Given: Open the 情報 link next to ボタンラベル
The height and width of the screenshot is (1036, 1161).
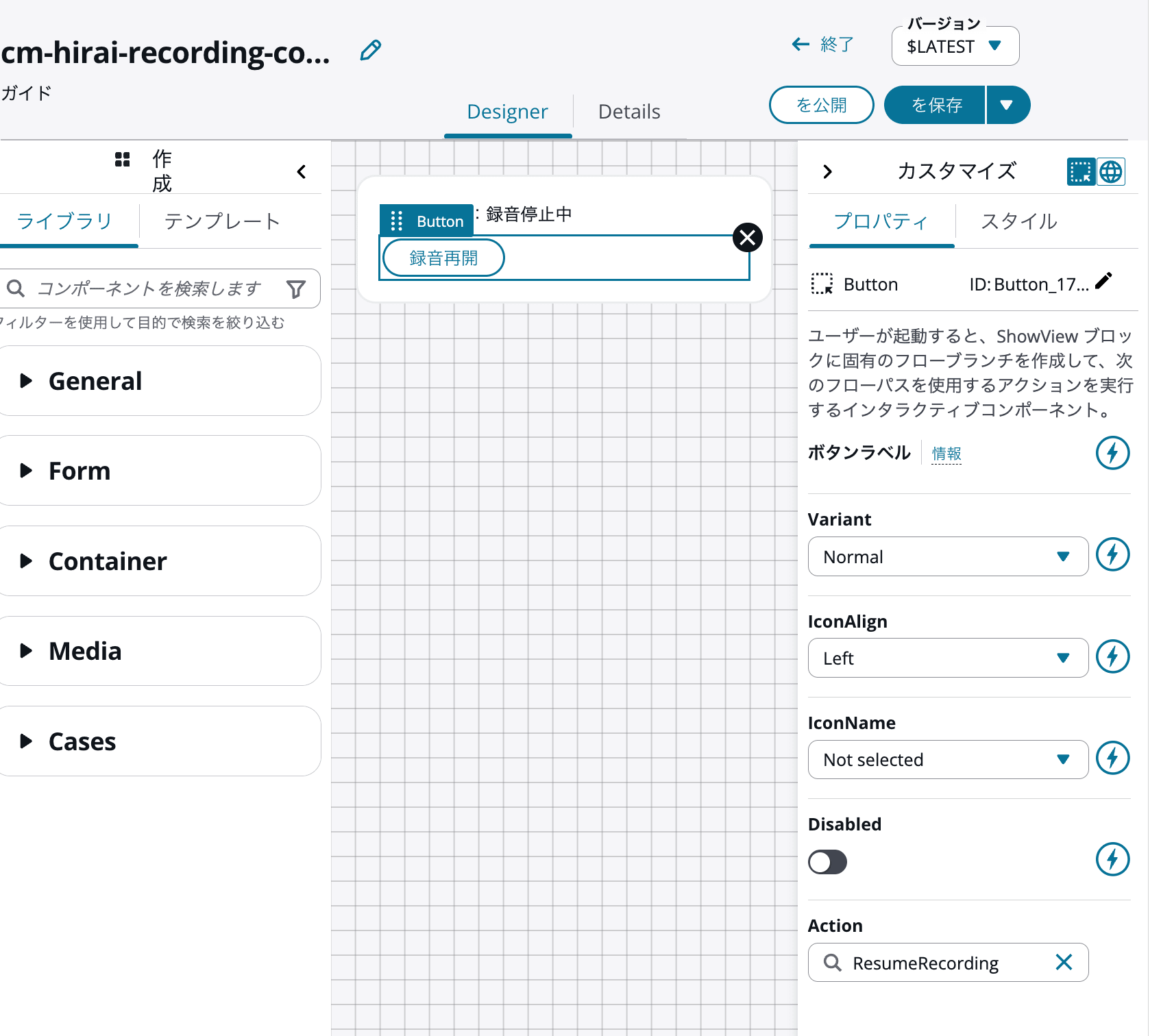Looking at the screenshot, I should point(946,454).
